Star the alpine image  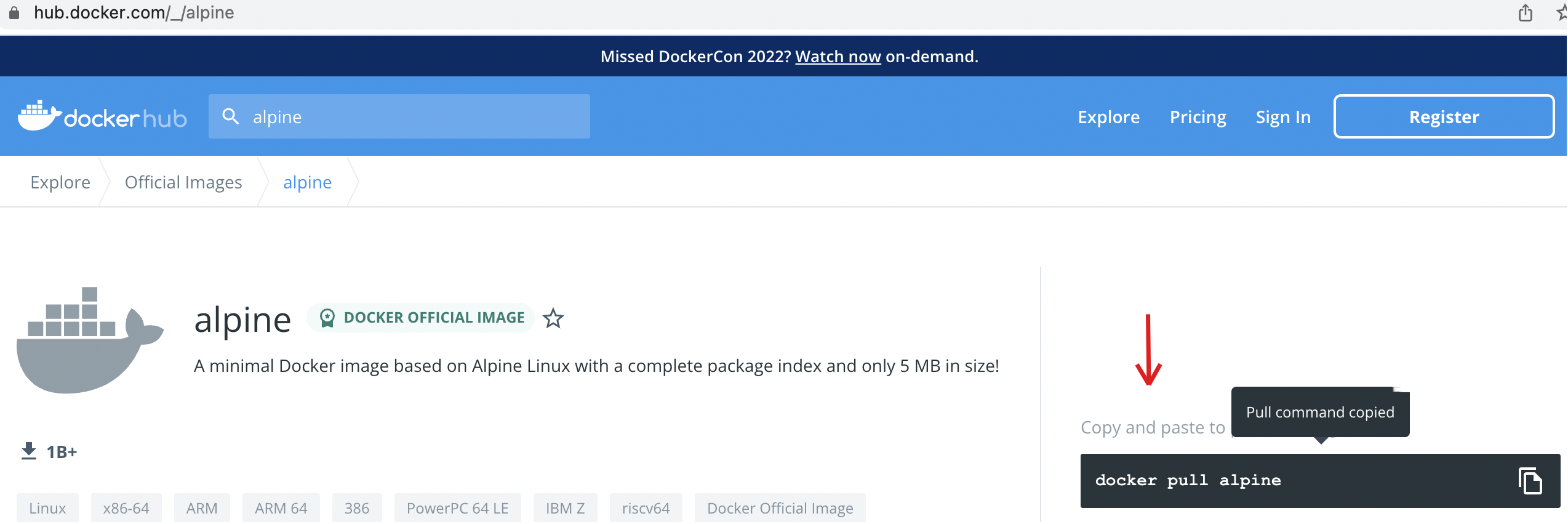pyautogui.click(x=553, y=318)
